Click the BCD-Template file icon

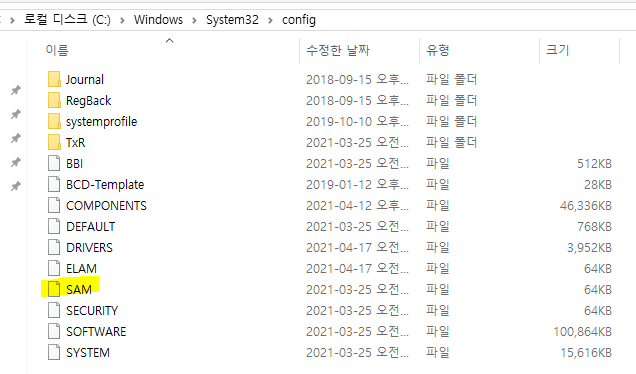click(54, 185)
